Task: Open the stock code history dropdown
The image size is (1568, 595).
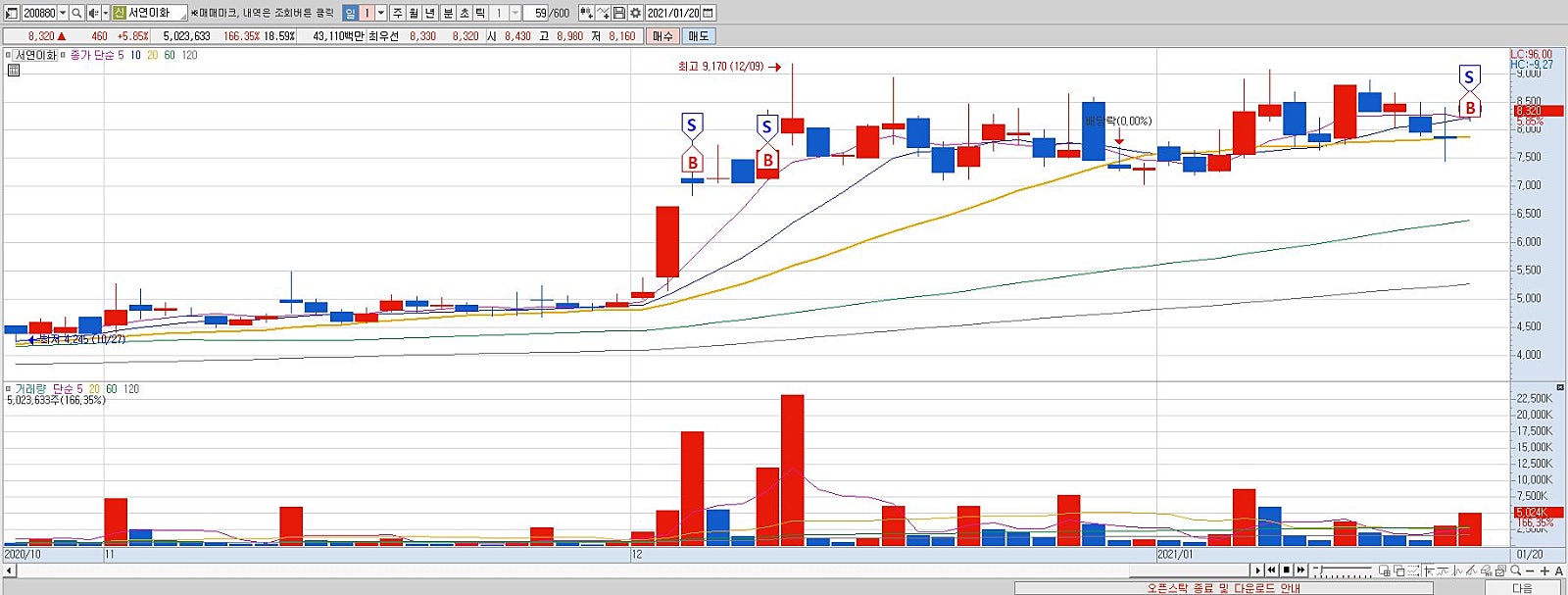Action: point(63,13)
